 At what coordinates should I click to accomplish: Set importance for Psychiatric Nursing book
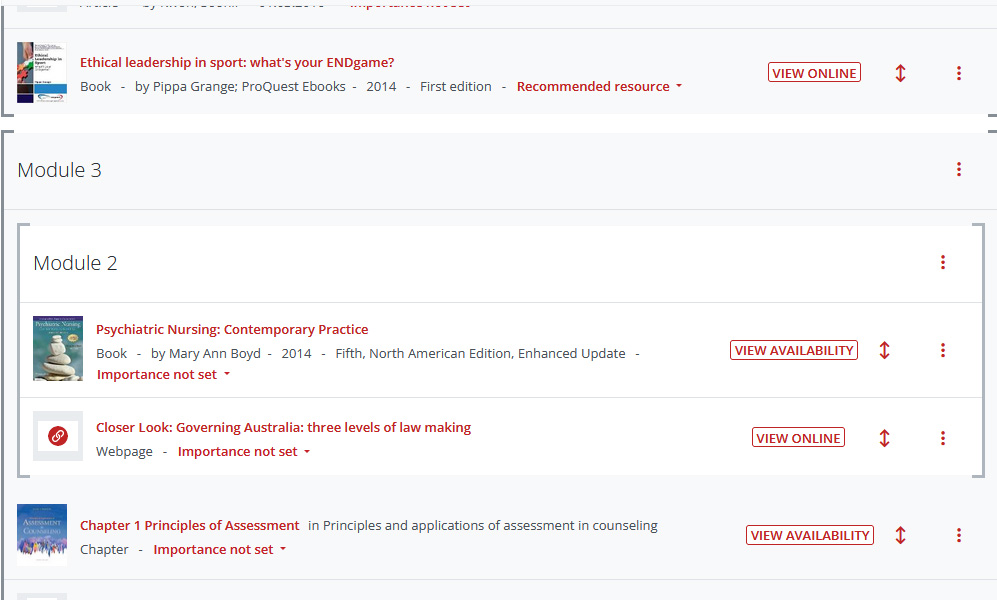[163, 375]
